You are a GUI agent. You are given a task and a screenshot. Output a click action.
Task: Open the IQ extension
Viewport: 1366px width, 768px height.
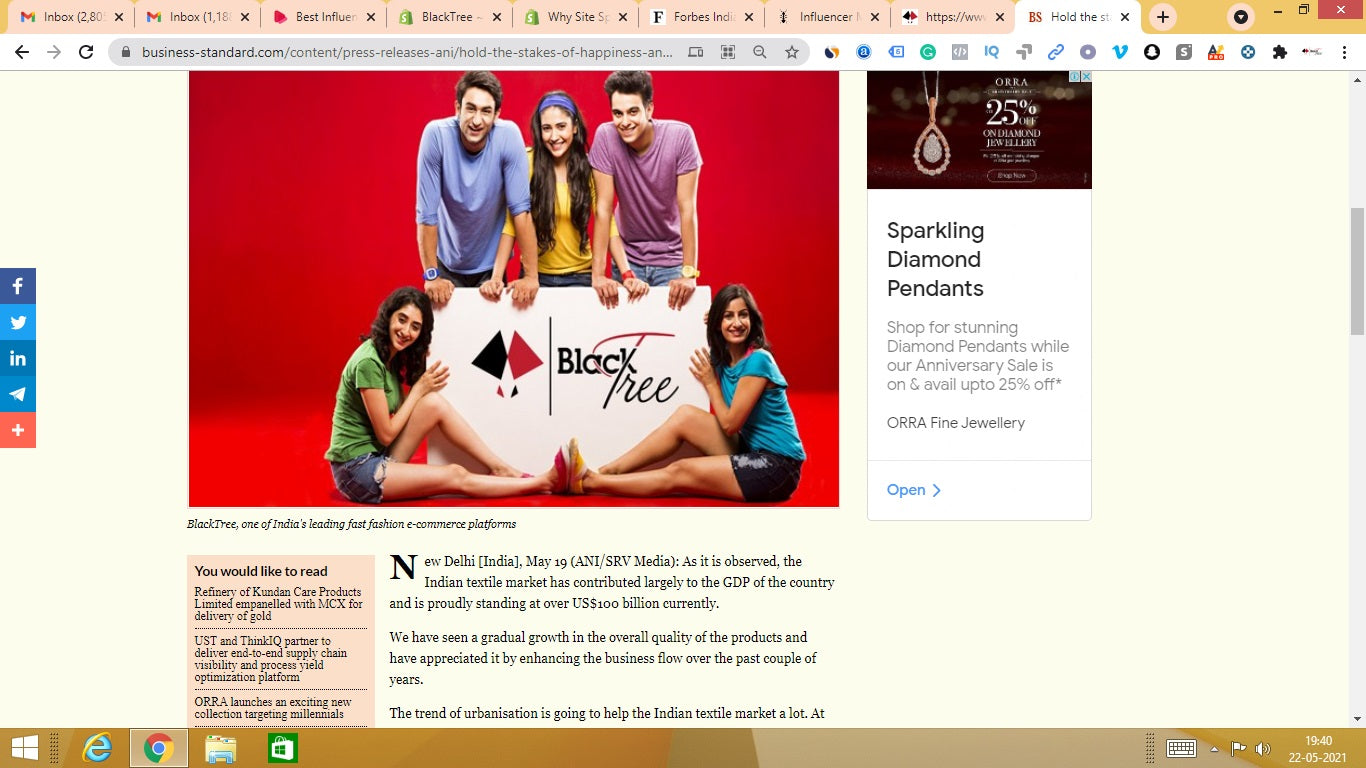pos(992,52)
